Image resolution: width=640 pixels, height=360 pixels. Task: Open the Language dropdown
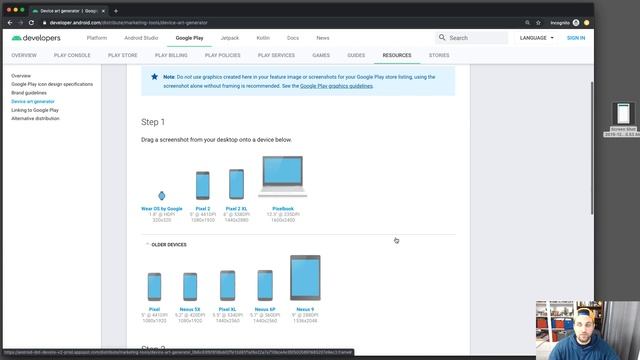536,38
